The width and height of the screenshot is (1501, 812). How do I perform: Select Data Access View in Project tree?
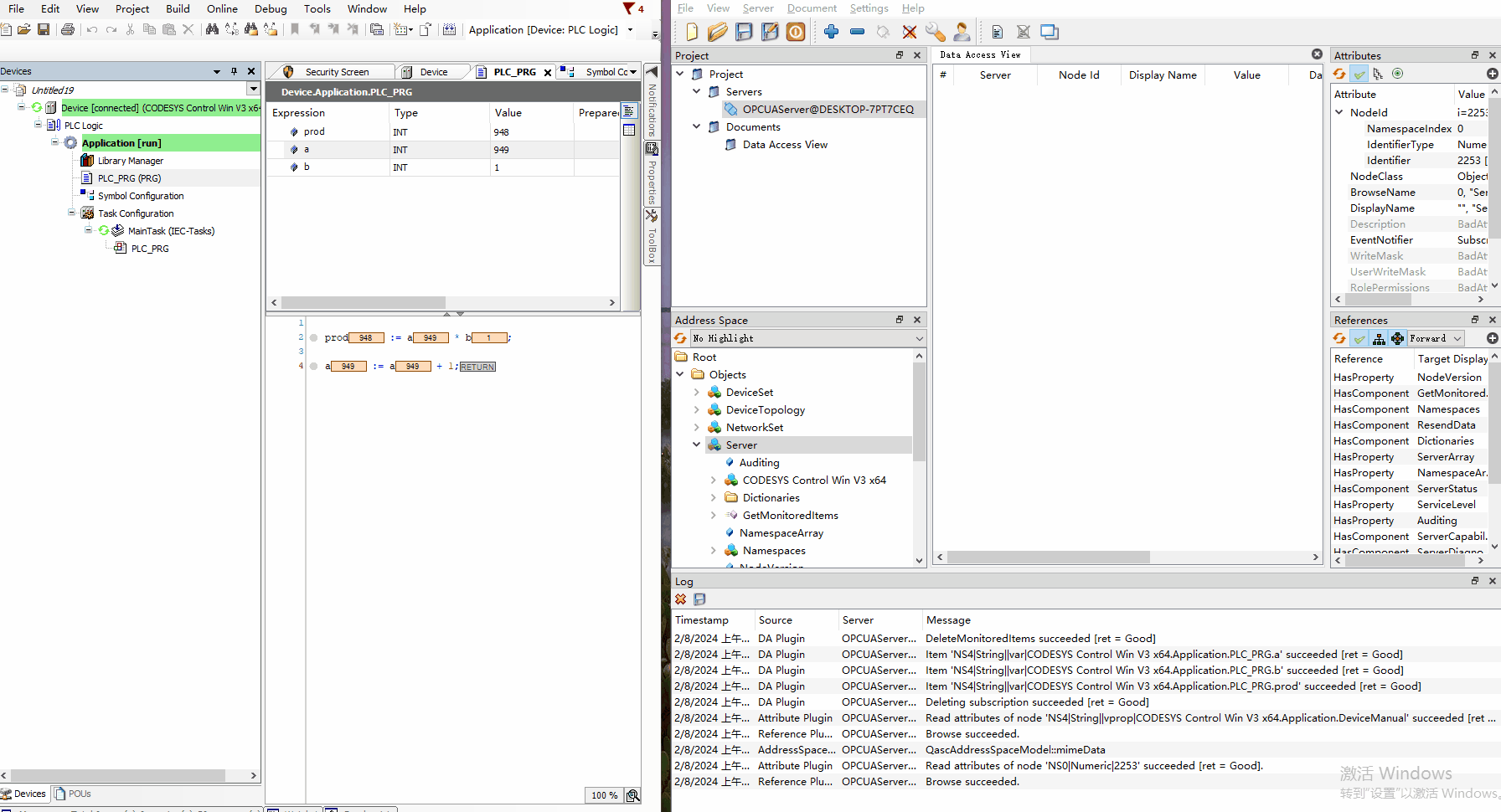[x=785, y=145]
